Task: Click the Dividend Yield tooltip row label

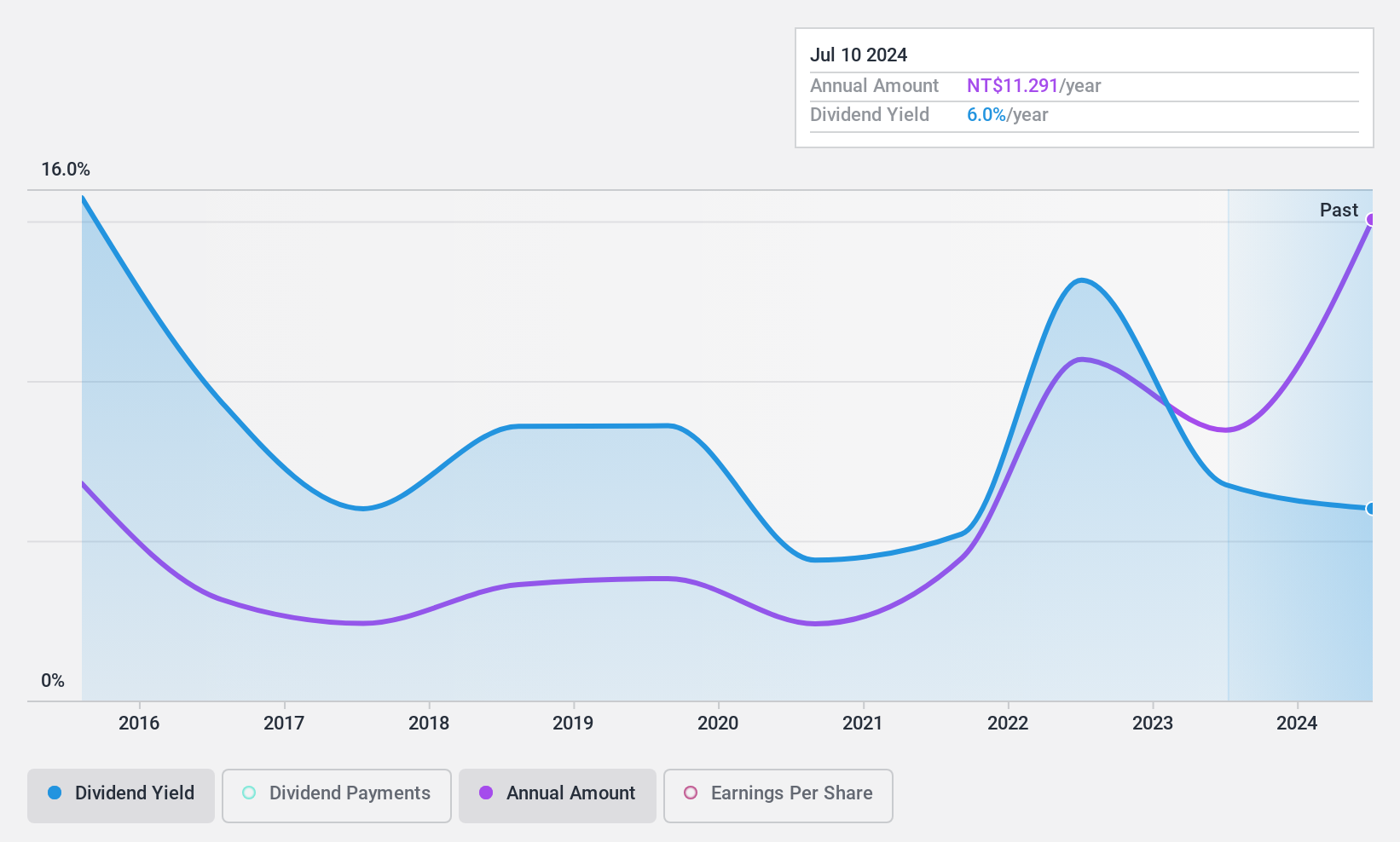Action: click(x=870, y=115)
